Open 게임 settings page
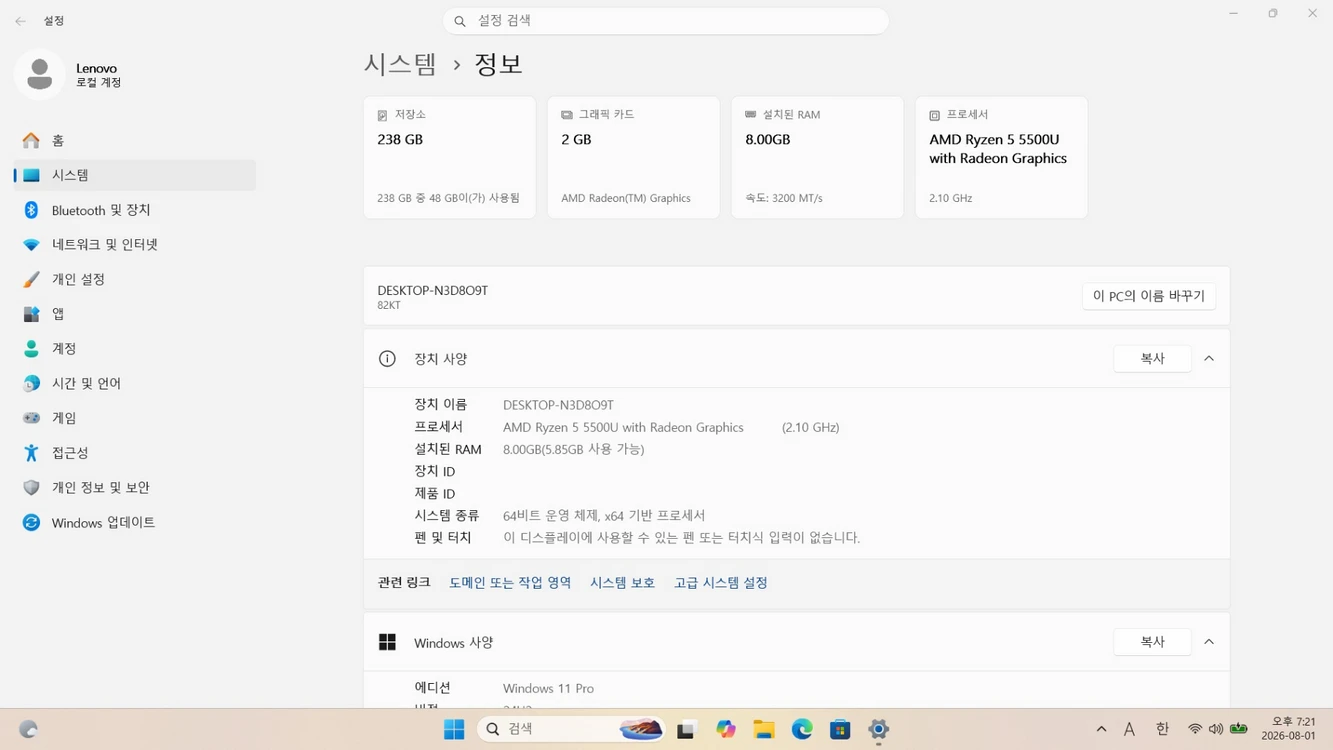 coord(135,418)
